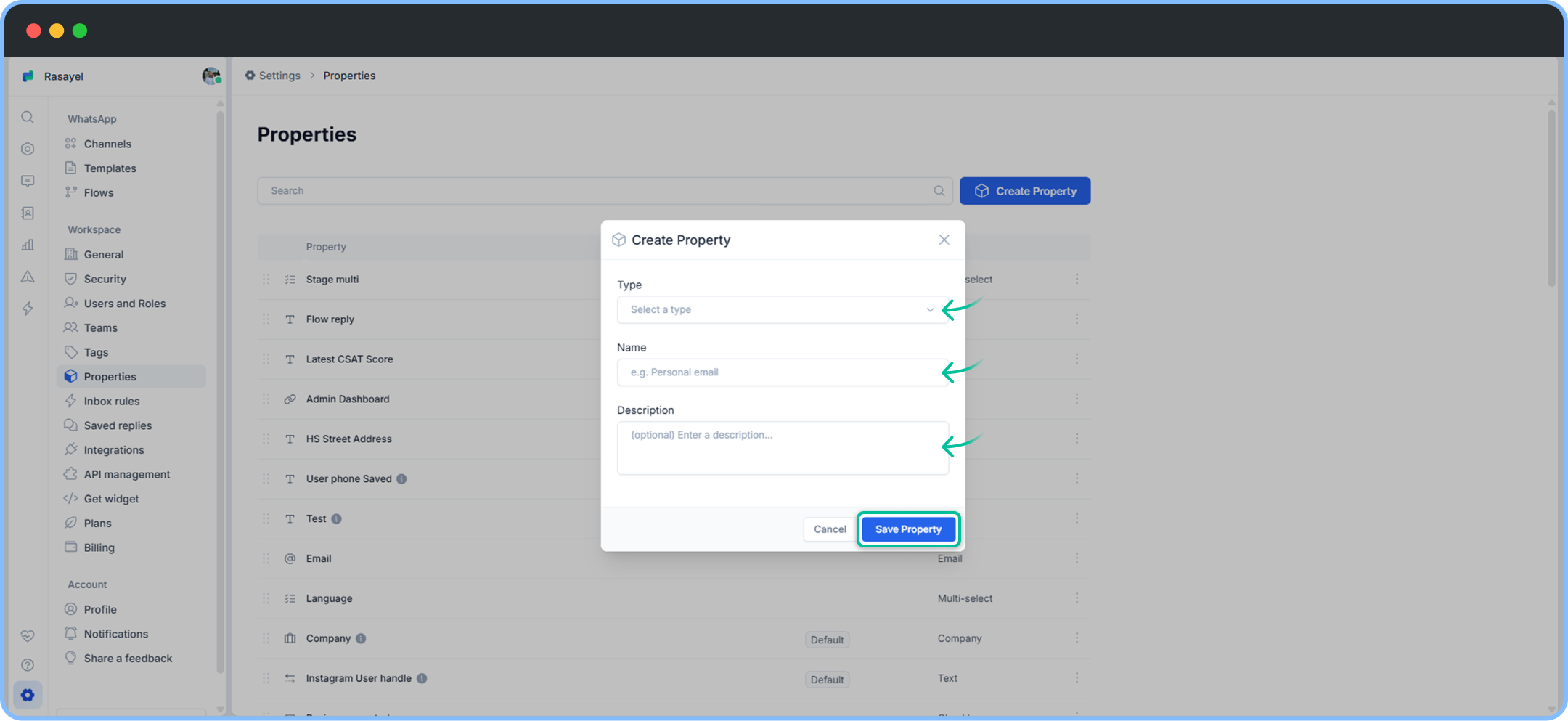Open Integrations settings

point(114,450)
